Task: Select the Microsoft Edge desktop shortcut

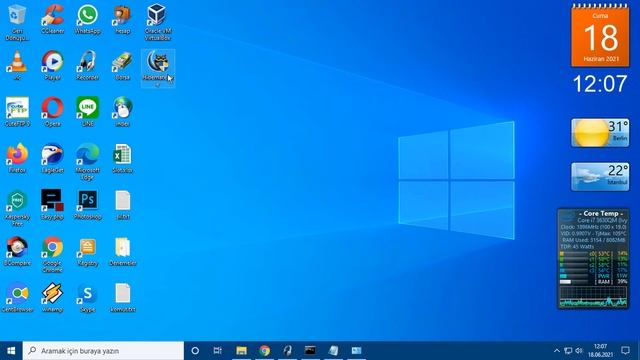Action: 88,162
